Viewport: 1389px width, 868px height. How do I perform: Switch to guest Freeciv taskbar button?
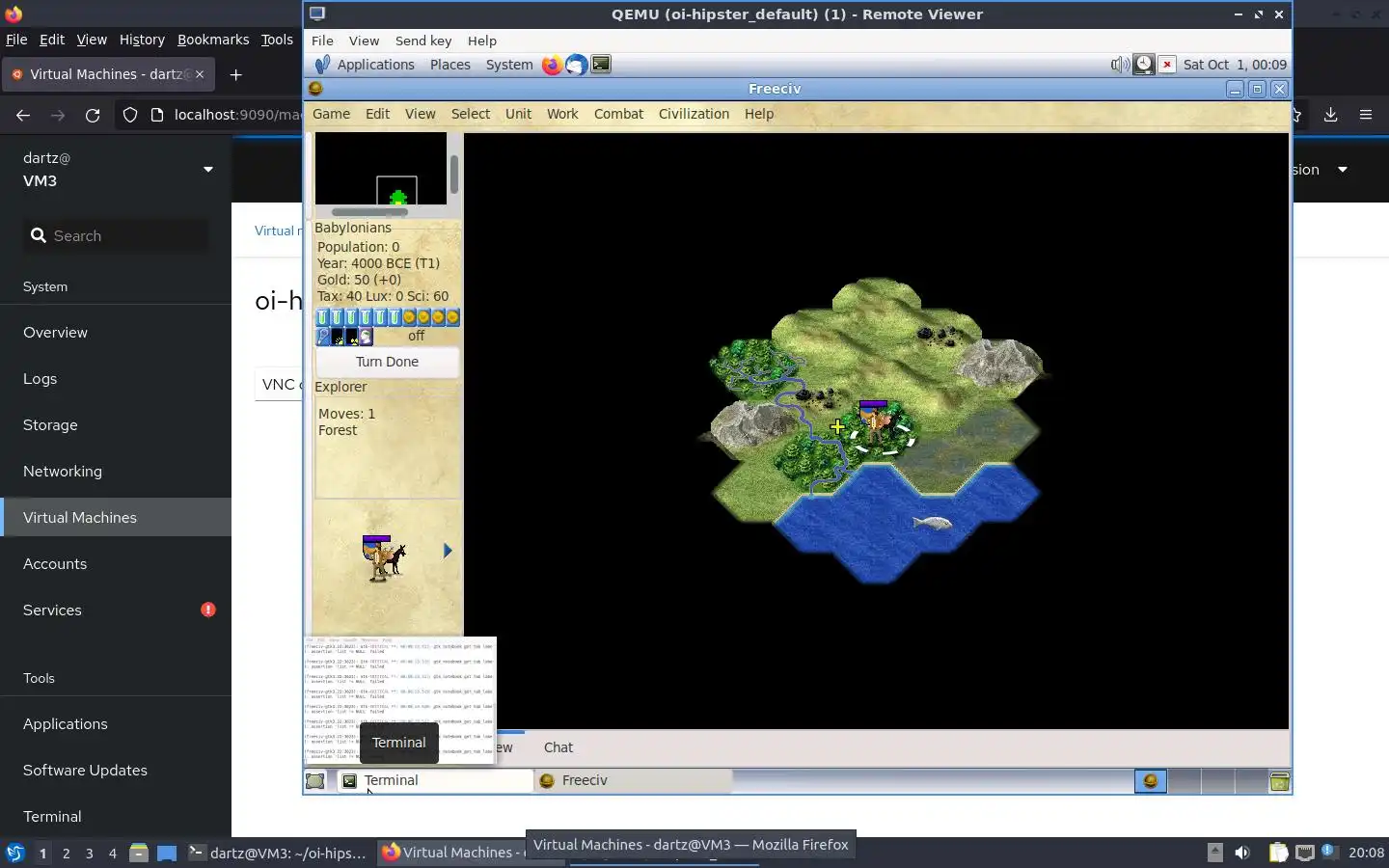[x=632, y=780]
